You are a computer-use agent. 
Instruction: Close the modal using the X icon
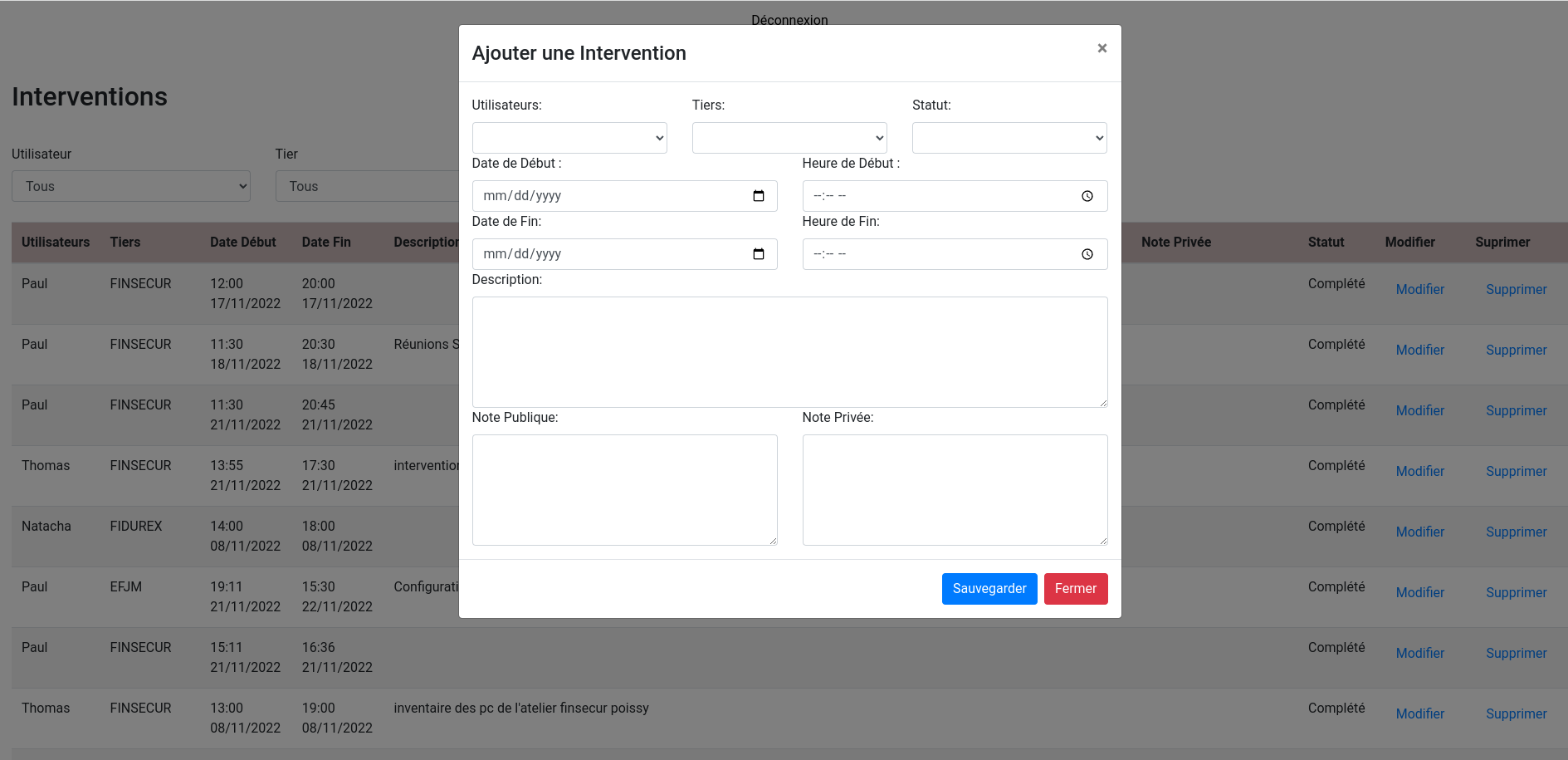[x=1102, y=47]
